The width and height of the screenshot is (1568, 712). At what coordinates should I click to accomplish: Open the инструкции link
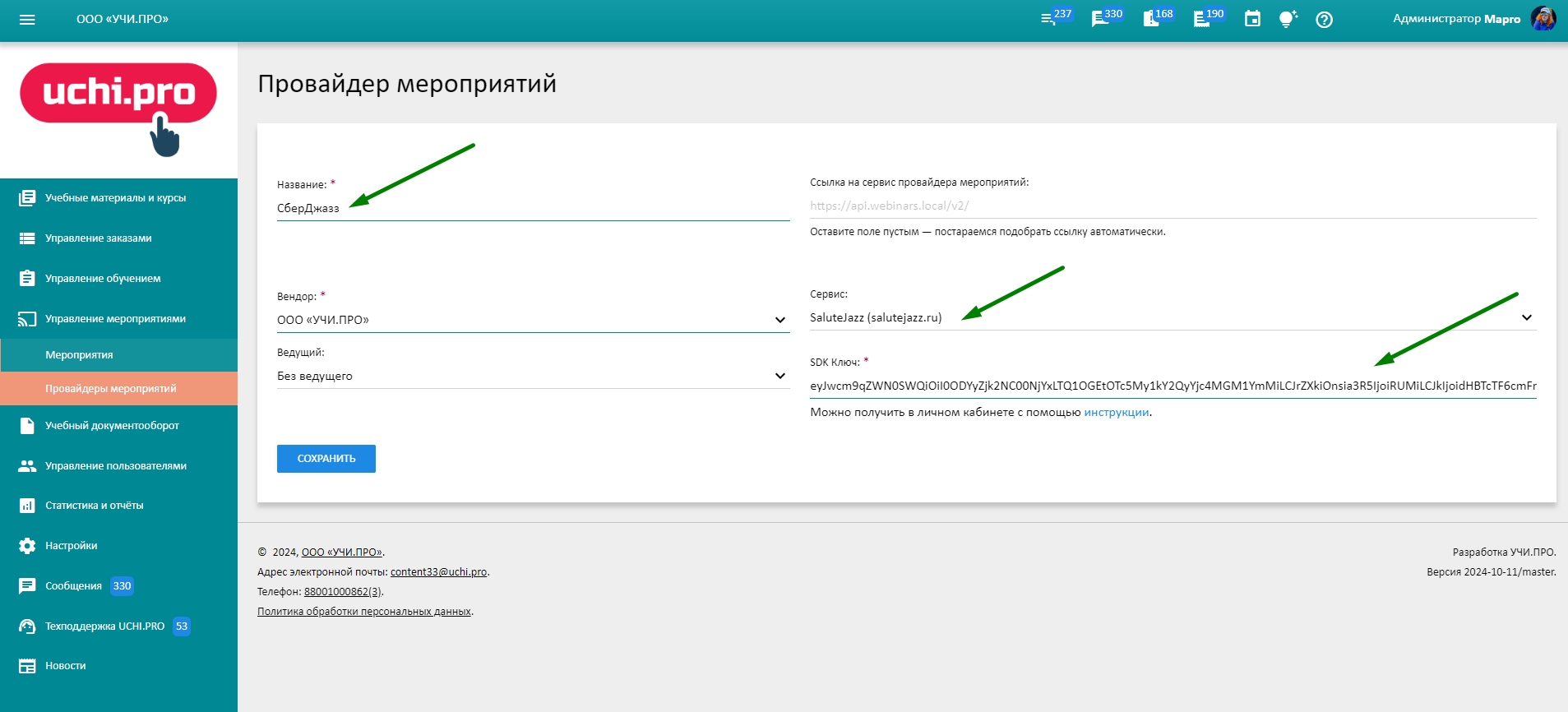pyautogui.click(x=1117, y=413)
